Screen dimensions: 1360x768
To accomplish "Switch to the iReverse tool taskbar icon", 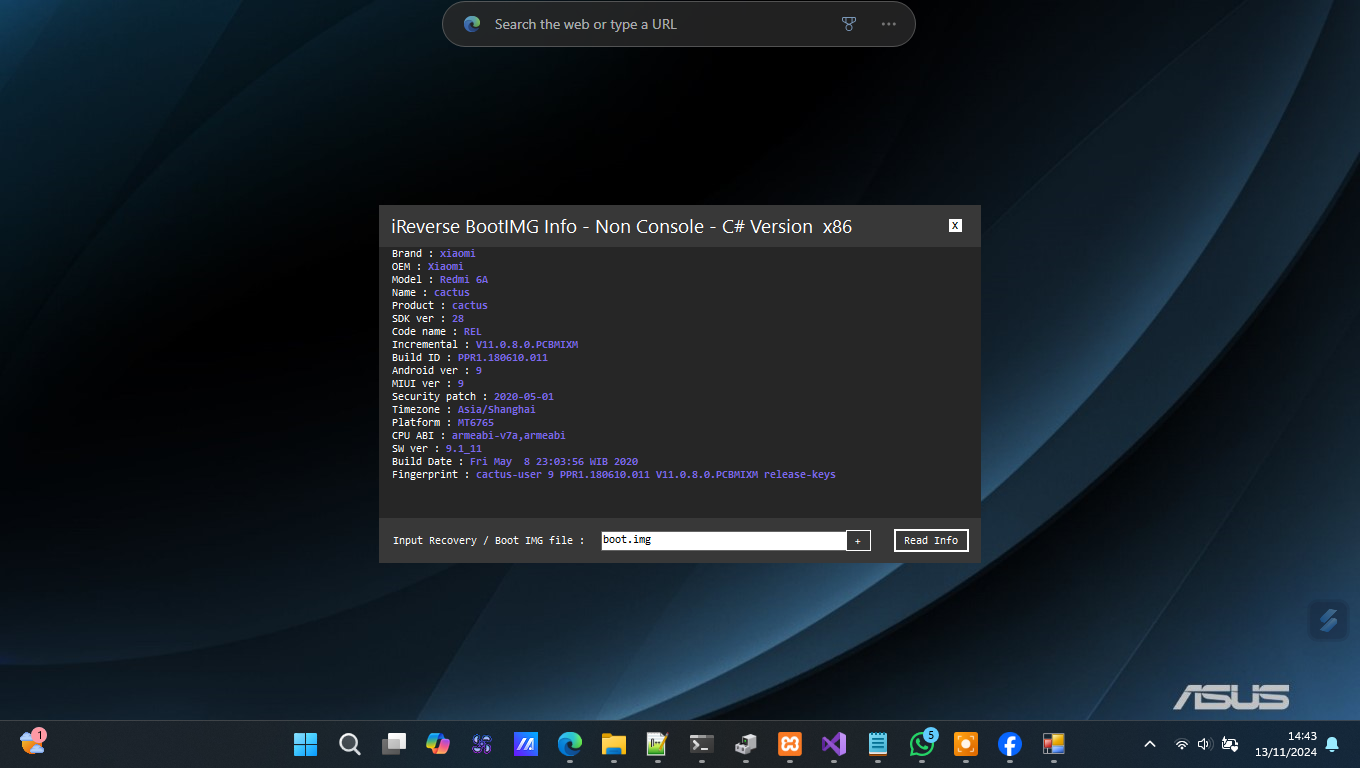I will (745, 744).
